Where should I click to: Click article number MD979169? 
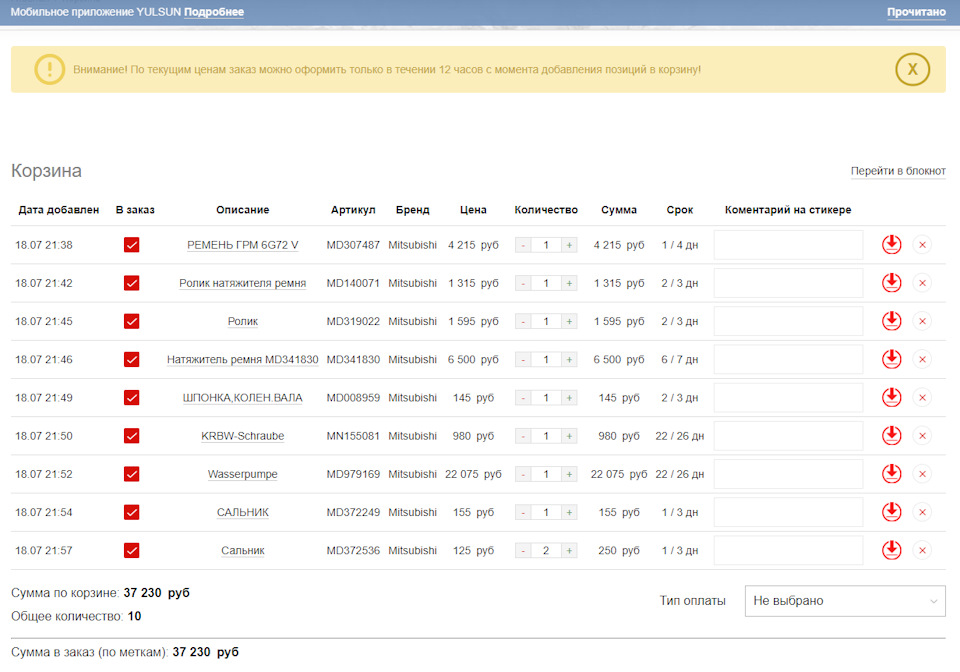tap(353, 474)
